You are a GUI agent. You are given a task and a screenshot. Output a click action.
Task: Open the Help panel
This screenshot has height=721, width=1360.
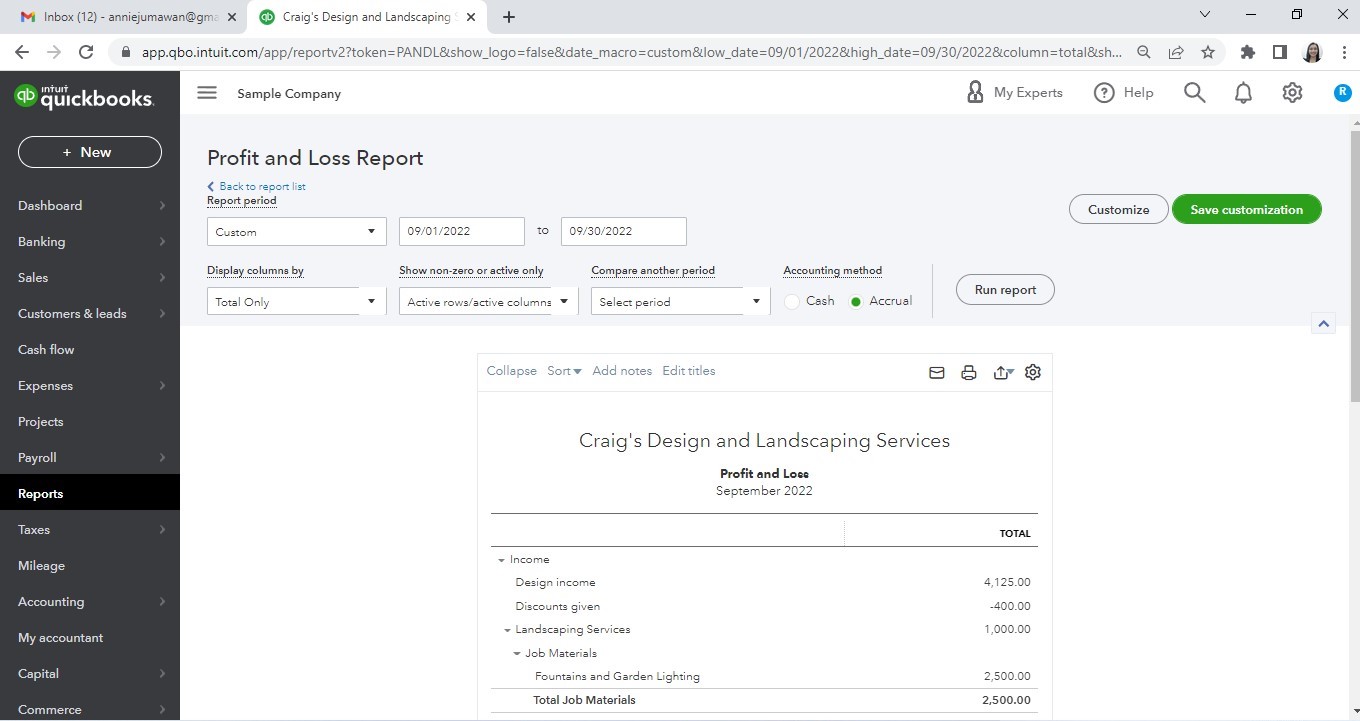pos(1124,93)
